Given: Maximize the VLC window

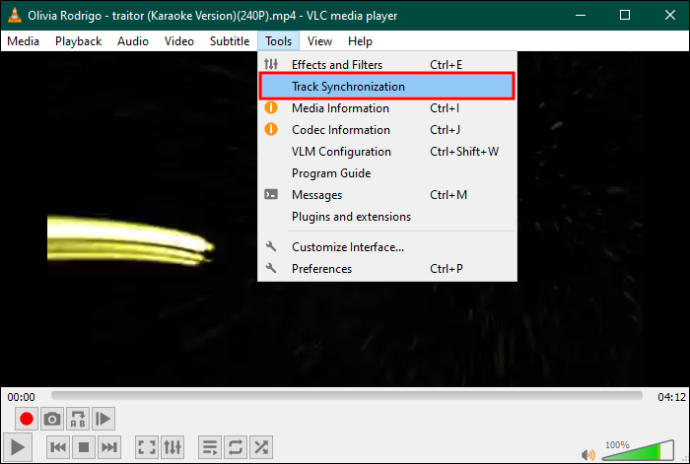Looking at the screenshot, I should tap(625, 15).
